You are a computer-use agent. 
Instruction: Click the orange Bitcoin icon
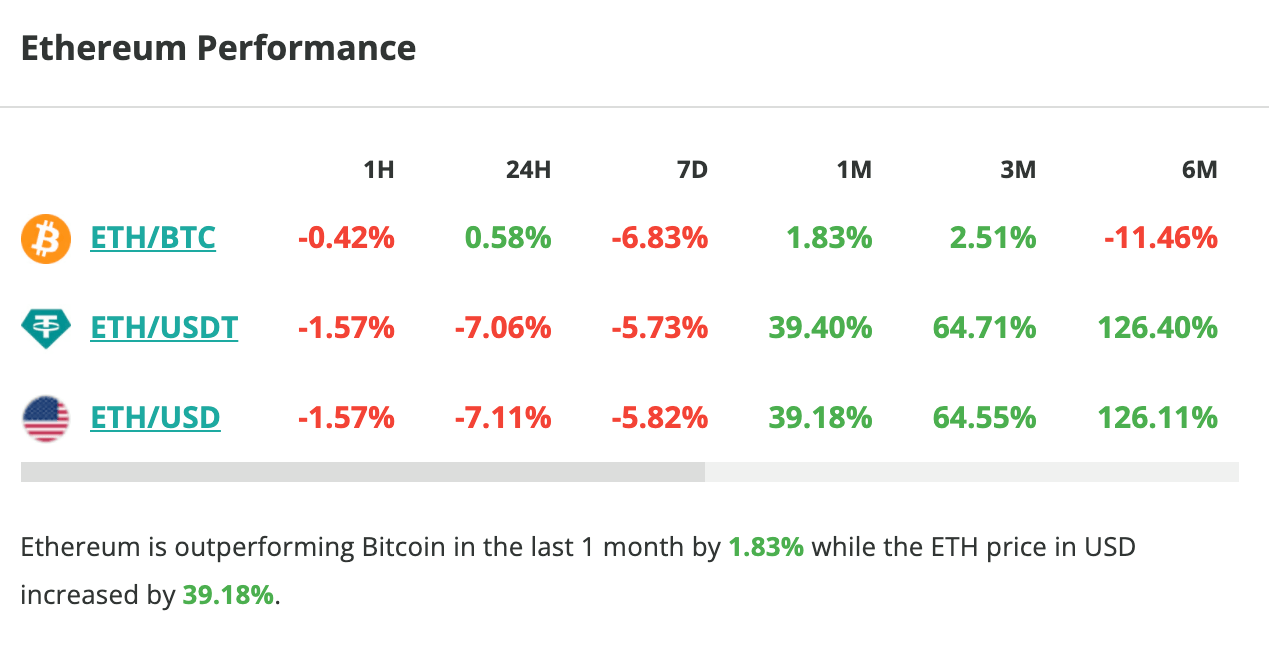point(46,239)
